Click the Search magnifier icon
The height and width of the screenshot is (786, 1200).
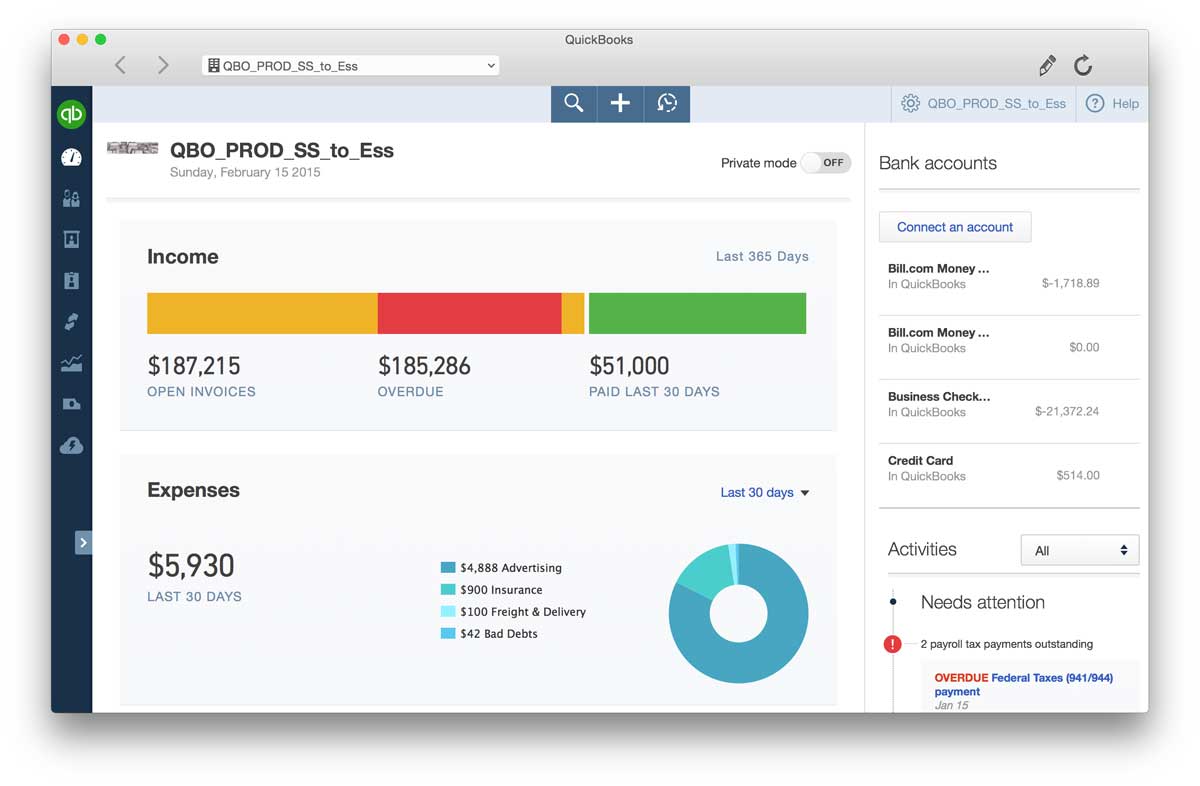[574, 103]
